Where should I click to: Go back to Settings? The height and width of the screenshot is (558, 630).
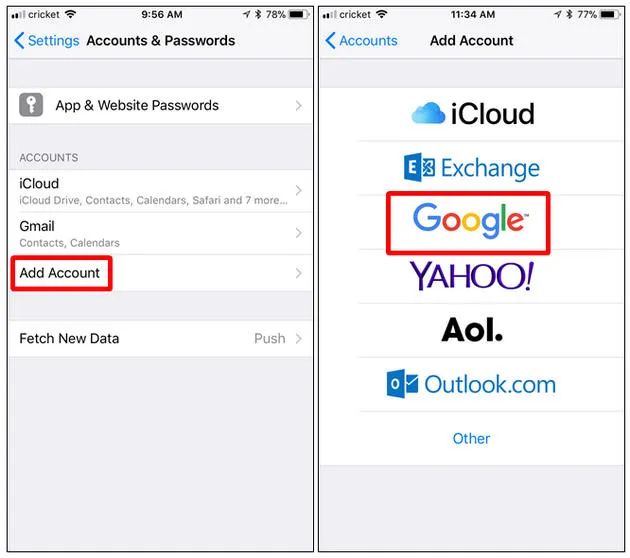47,41
